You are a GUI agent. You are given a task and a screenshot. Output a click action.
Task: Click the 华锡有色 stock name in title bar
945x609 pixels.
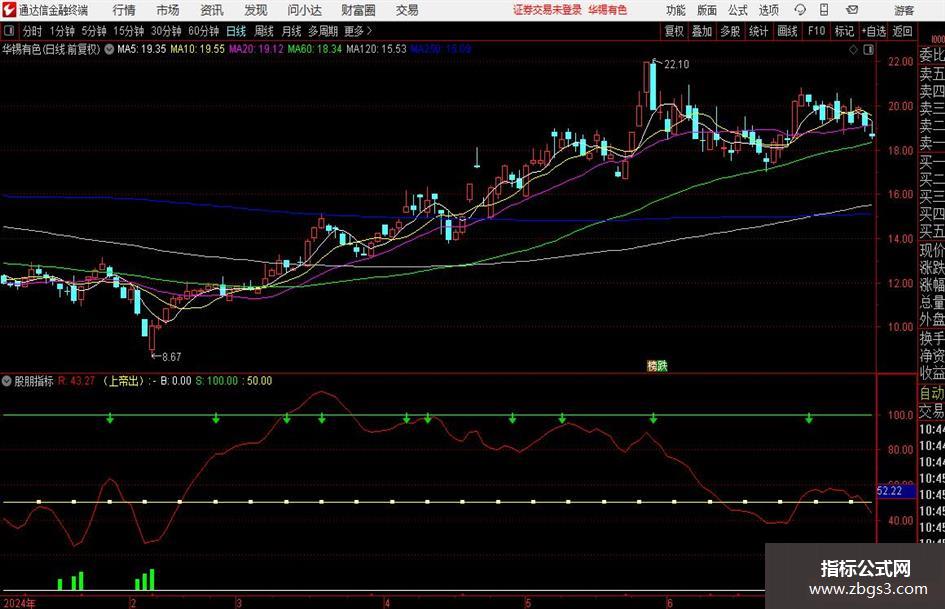click(x=608, y=10)
